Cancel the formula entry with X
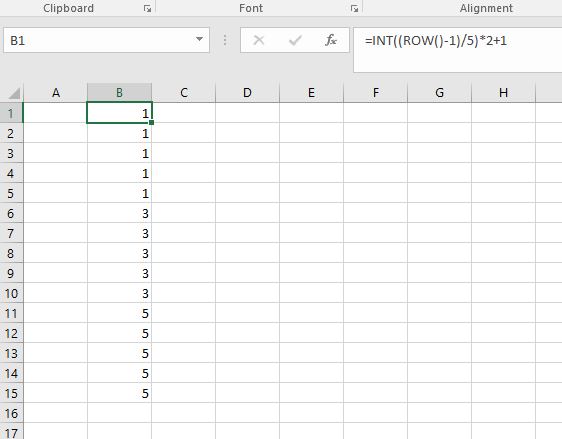Viewport: 562px width, 439px height. point(258,40)
